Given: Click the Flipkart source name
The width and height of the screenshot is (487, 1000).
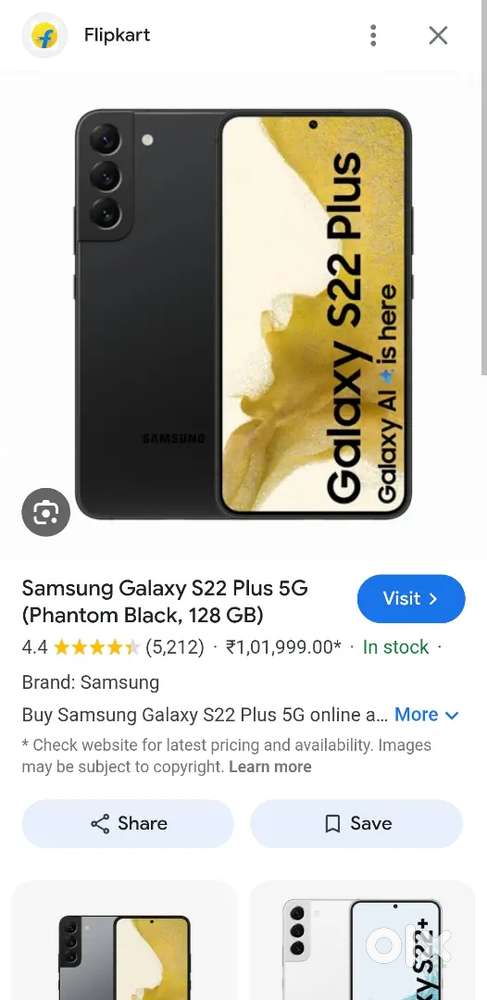Looking at the screenshot, I should click(117, 35).
